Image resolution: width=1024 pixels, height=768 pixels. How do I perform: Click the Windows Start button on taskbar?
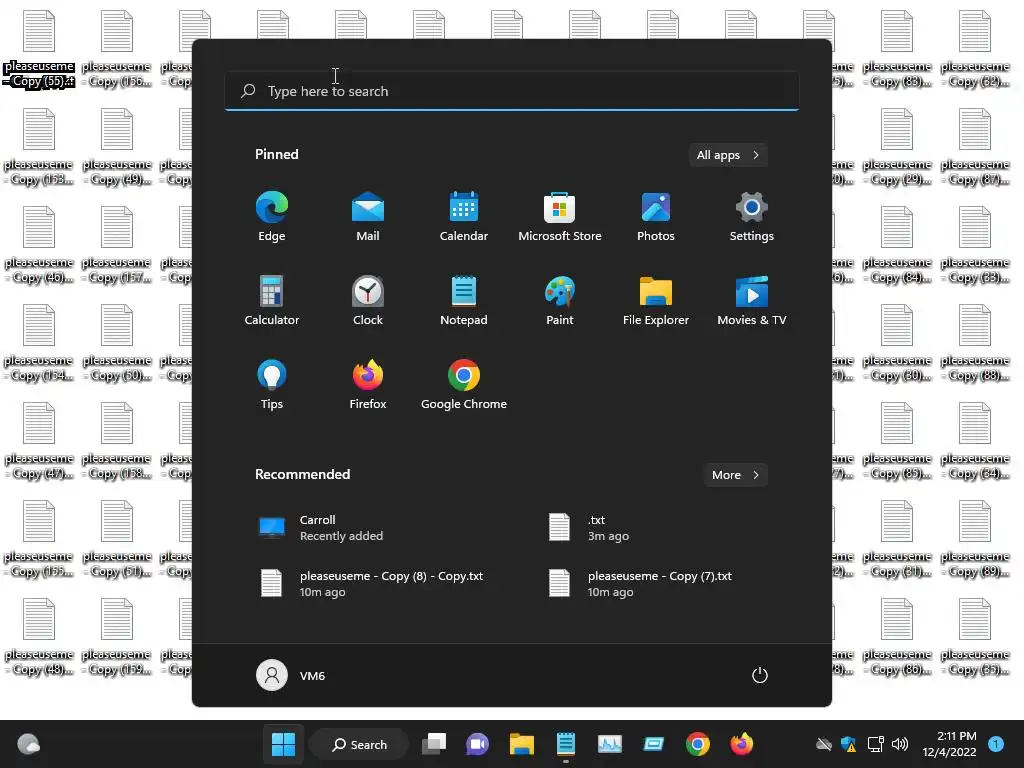pos(283,744)
